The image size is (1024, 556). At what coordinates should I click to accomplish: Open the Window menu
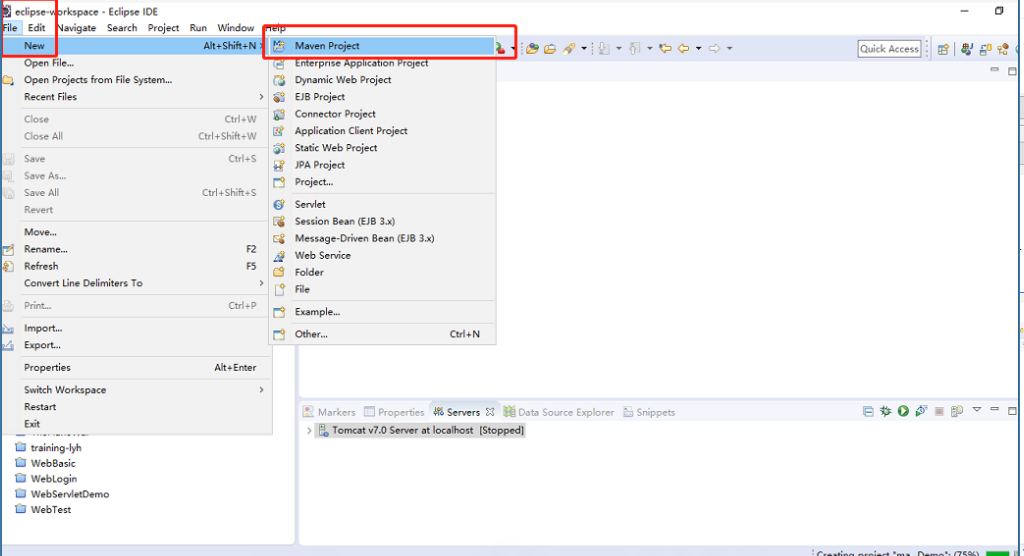(x=235, y=27)
